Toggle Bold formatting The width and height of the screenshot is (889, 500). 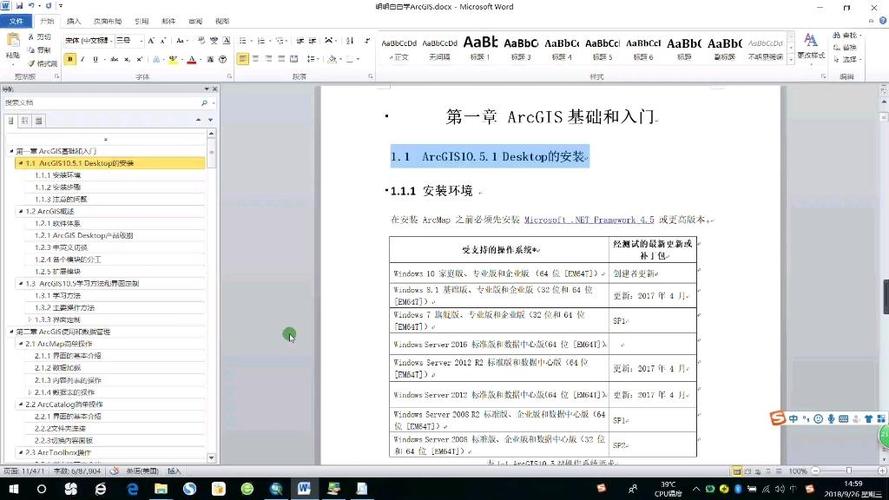pyautogui.click(x=70, y=59)
